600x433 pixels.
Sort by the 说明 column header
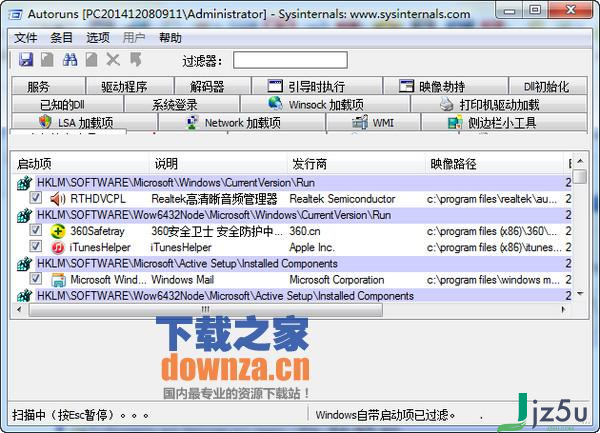pos(218,164)
